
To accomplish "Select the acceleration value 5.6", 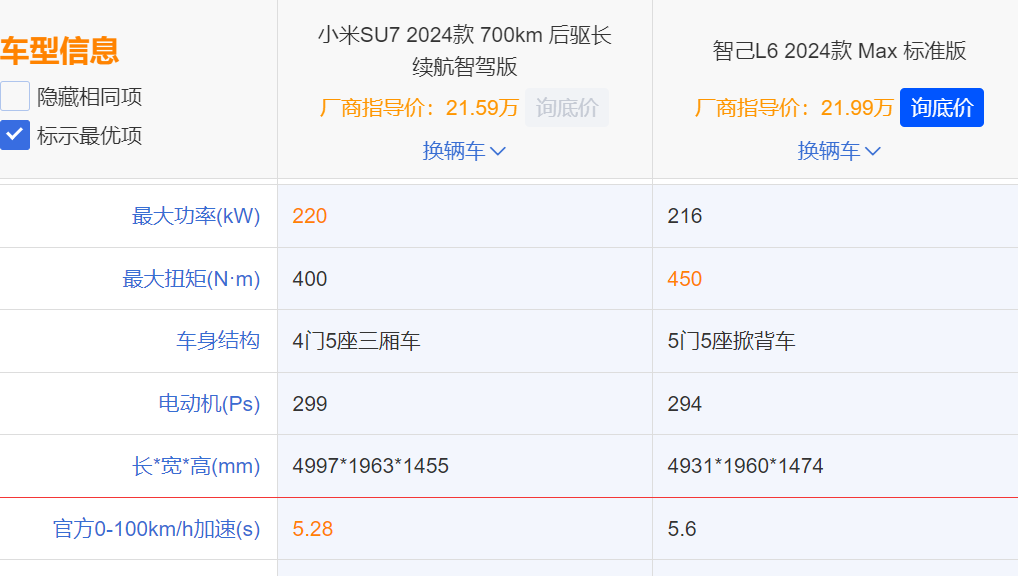I will (682, 529).
